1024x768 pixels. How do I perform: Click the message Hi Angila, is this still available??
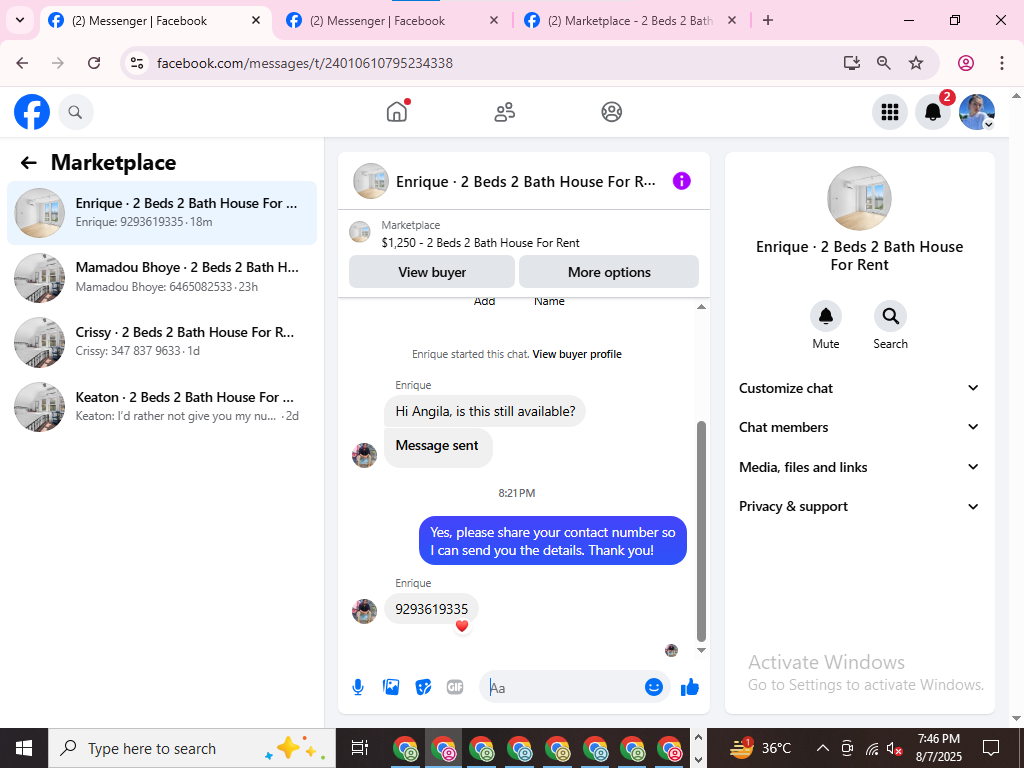(485, 411)
